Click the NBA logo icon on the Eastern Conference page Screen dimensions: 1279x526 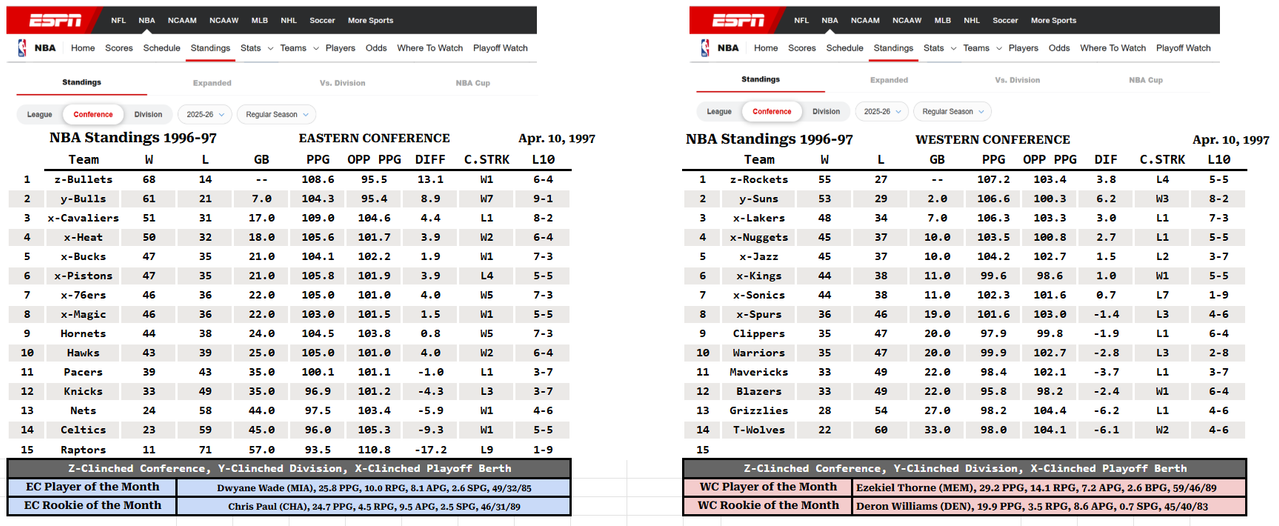(23, 48)
